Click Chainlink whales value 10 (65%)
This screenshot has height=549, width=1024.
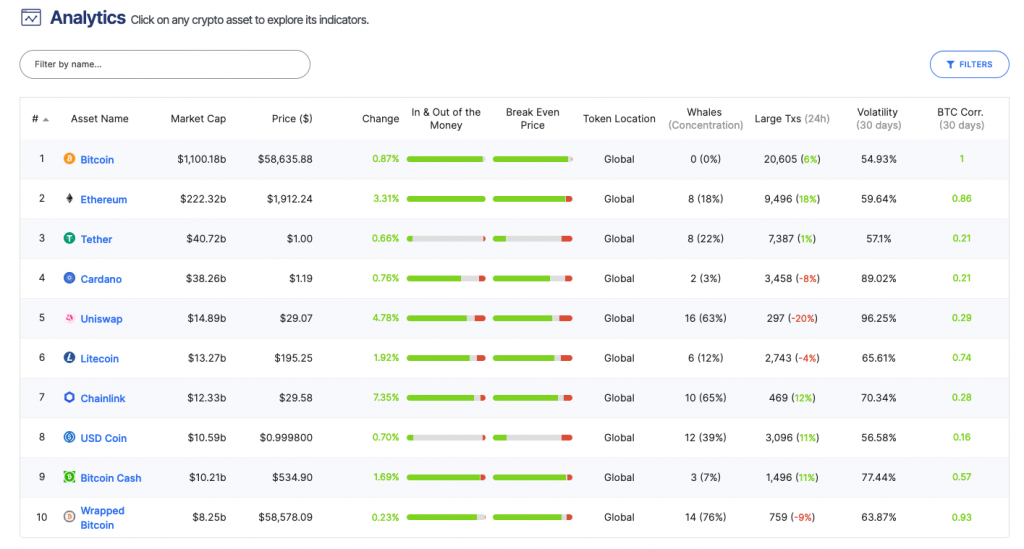705,398
